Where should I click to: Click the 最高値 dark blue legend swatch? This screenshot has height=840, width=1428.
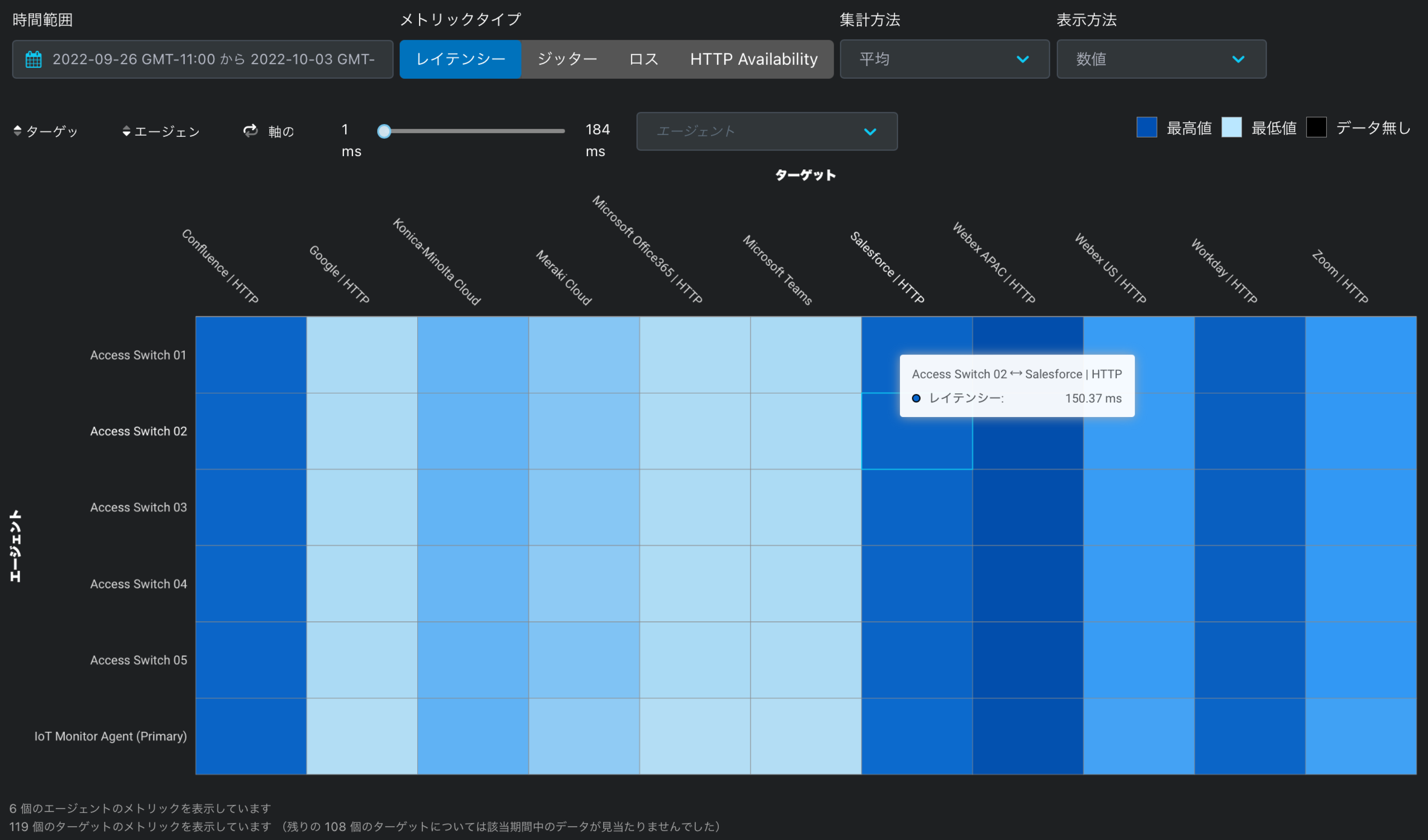pyautogui.click(x=1146, y=127)
